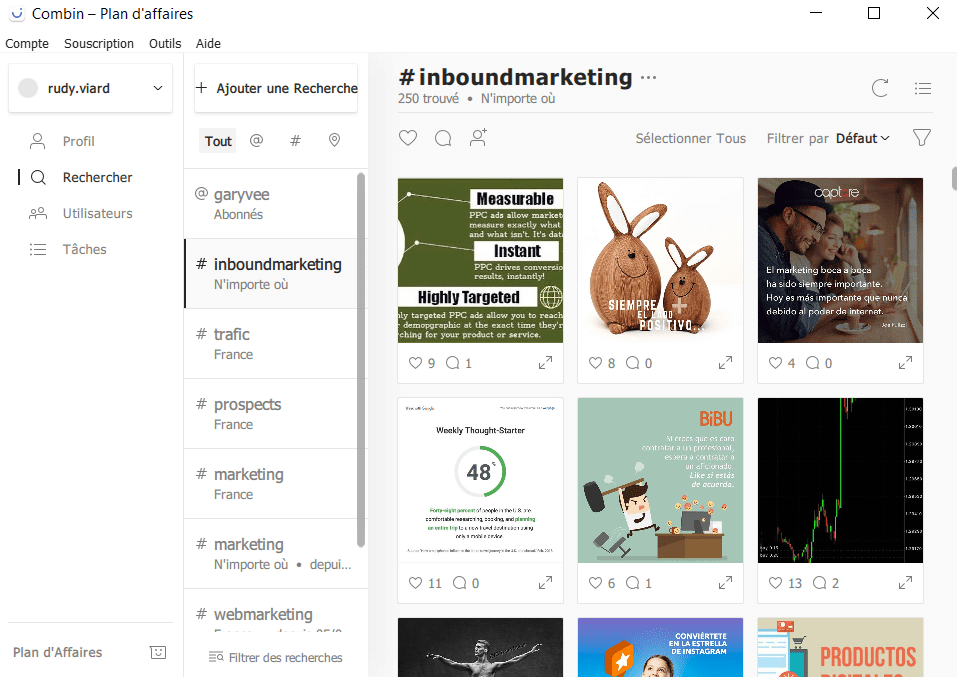Open the Compte menu
This screenshot has height=677, width=957.
27,43
